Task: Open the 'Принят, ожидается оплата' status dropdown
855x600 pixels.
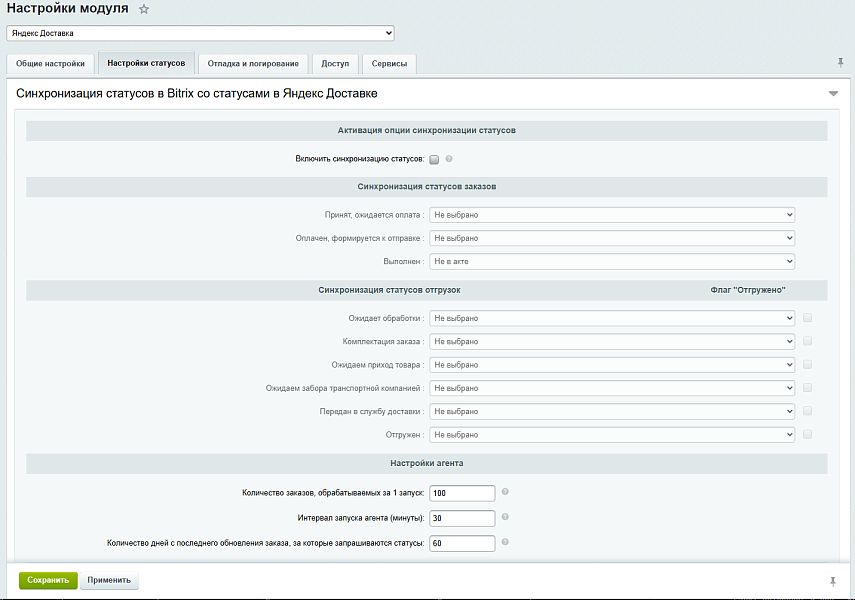Action: coord(612,214)
